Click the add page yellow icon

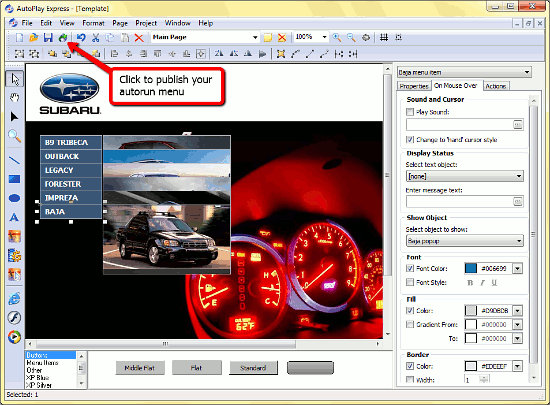point(268,38)
